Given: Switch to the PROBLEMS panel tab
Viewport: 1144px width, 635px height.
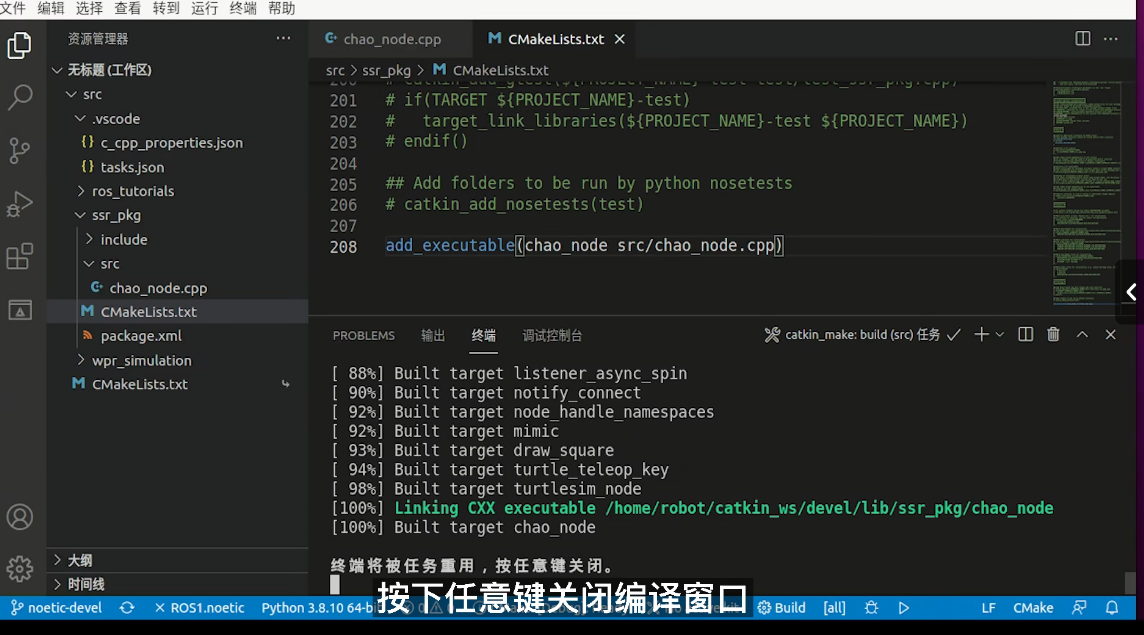Looking at the screenshot, I should pos(364,335).
